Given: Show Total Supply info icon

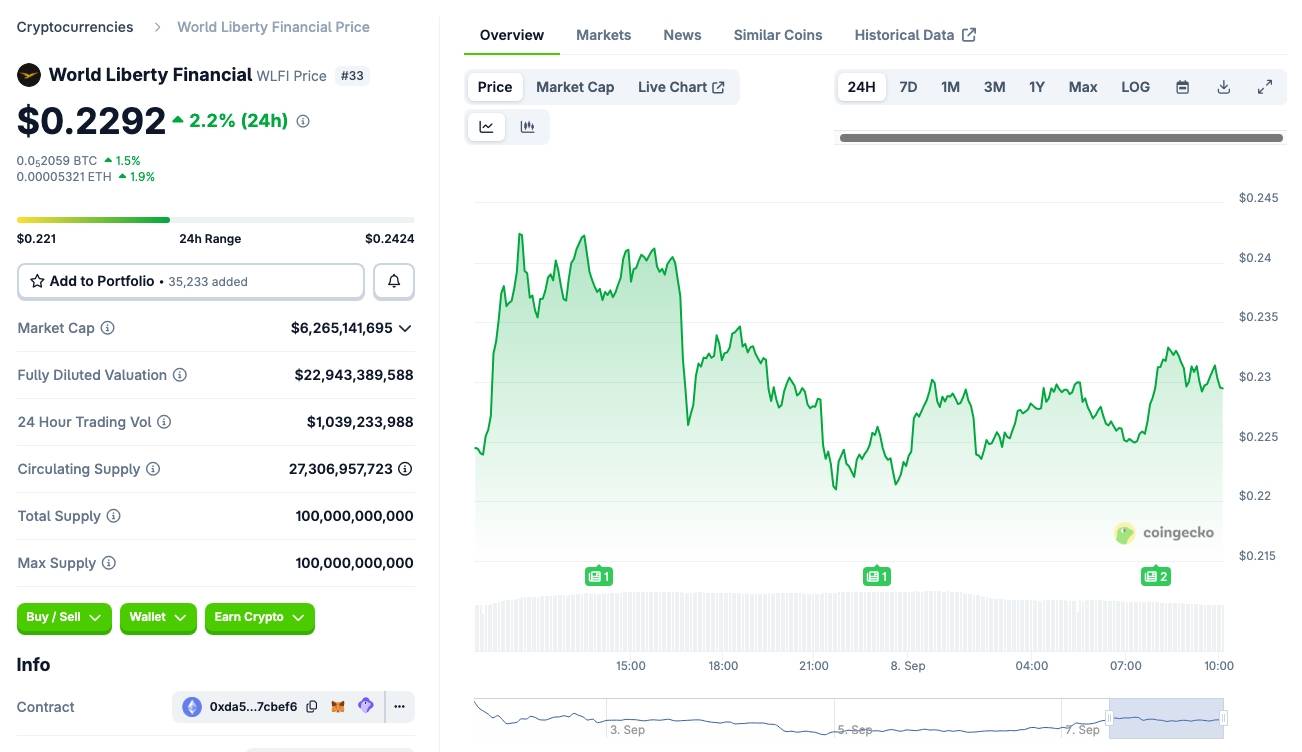Looking at the screenshot, I should click(x=114, y=516).
